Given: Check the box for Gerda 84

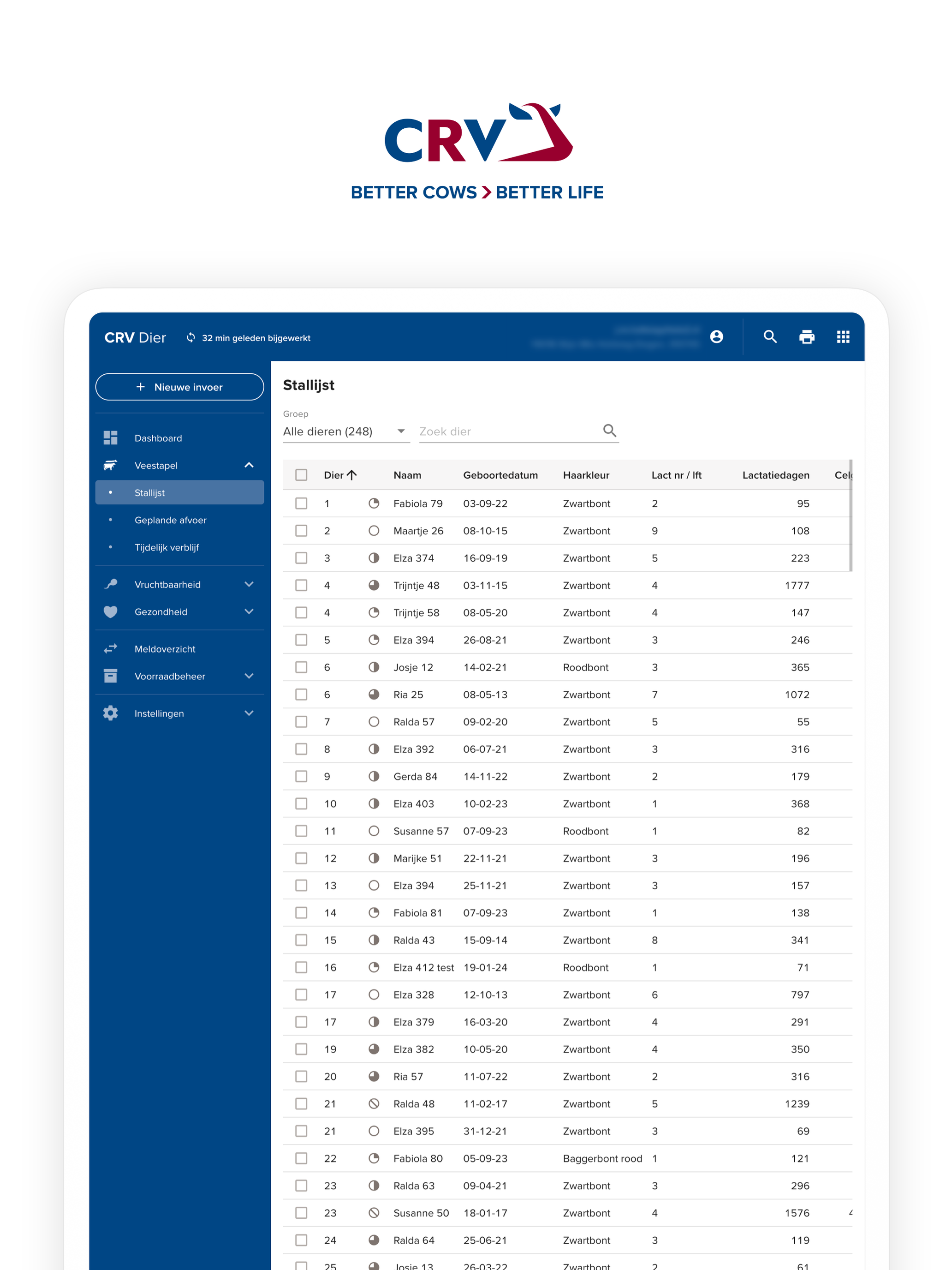Looking at the screenshot, I should coord(301,776).
